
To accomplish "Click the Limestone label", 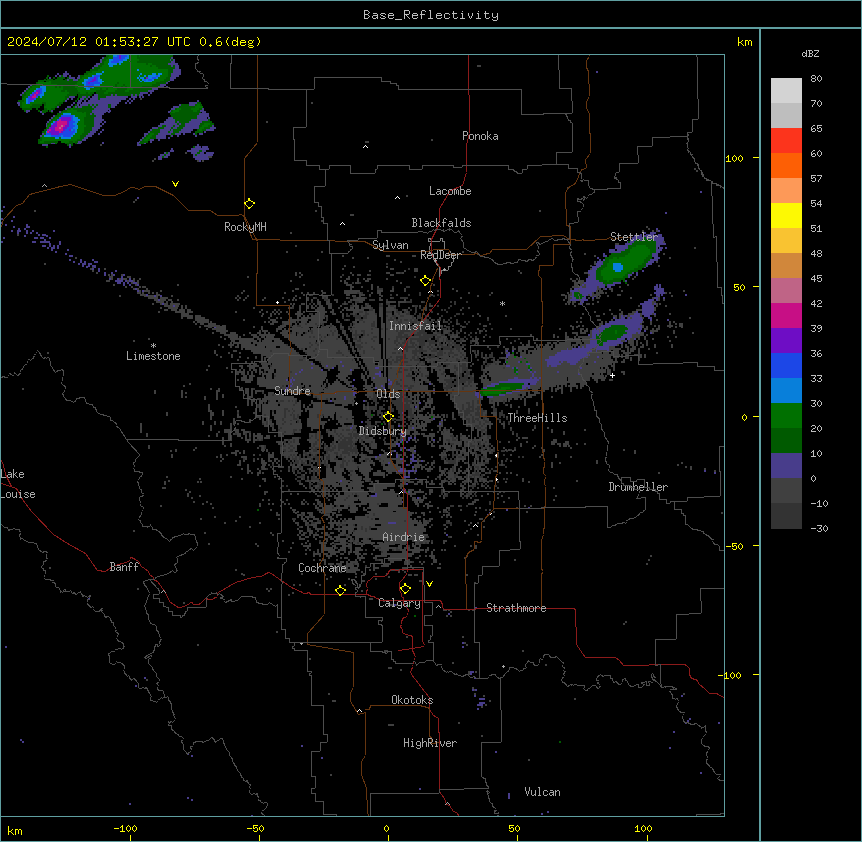I will tap(153, 356).
